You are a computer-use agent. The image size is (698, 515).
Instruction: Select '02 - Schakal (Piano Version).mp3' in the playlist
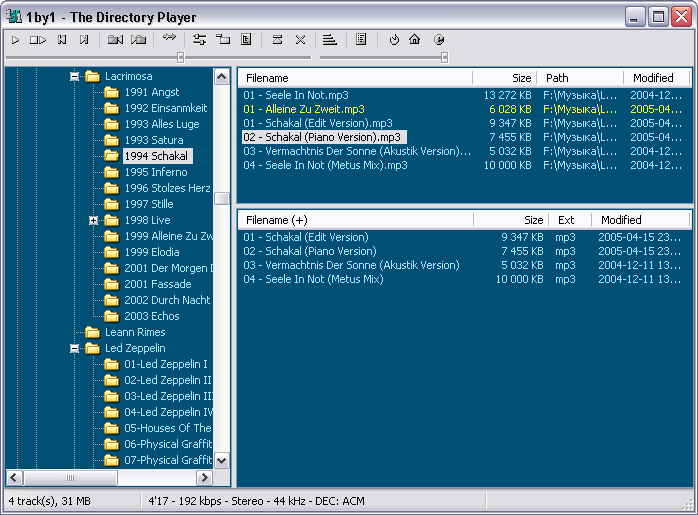click(x=324, y=137)
